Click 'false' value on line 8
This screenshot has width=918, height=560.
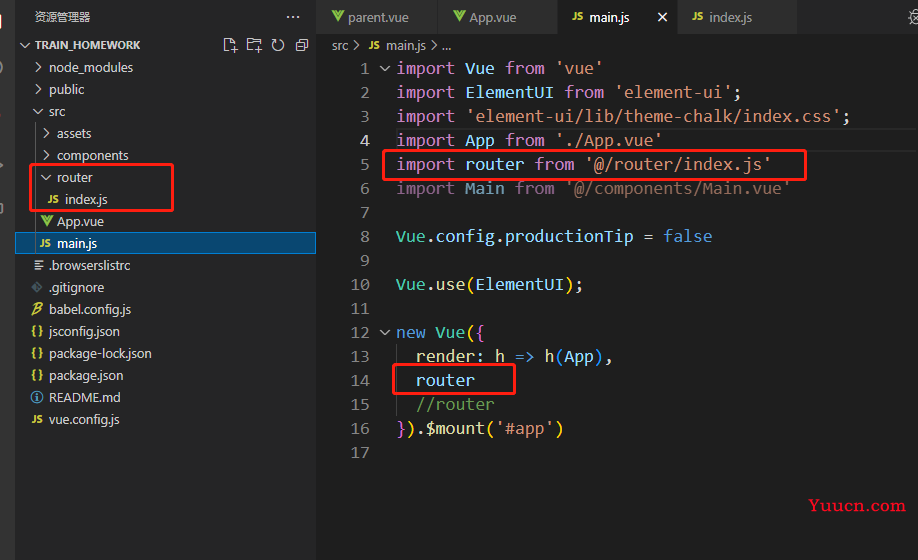point(687,236)
